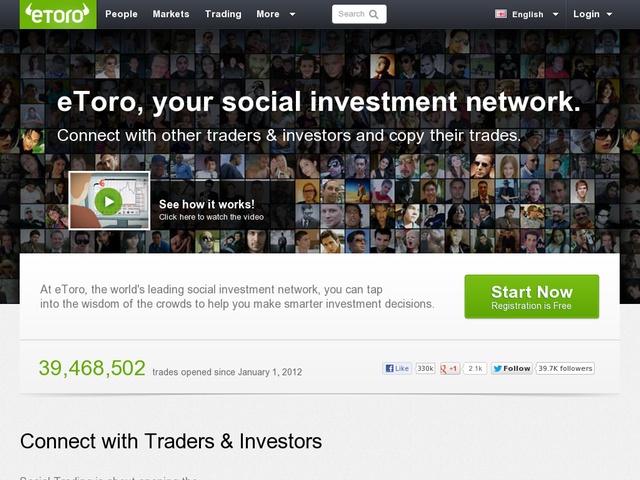Click the flag icon beside English

click(501, 14)
